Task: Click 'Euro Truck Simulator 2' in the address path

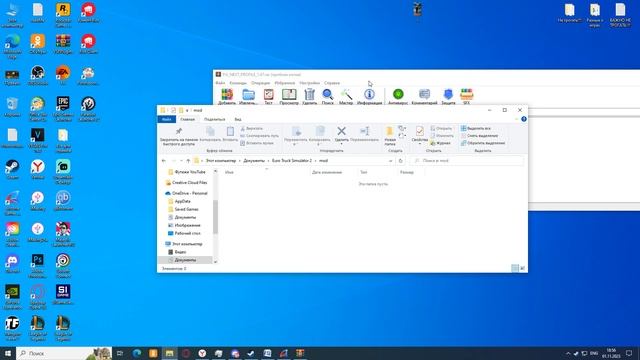Action: click(291, 161)
